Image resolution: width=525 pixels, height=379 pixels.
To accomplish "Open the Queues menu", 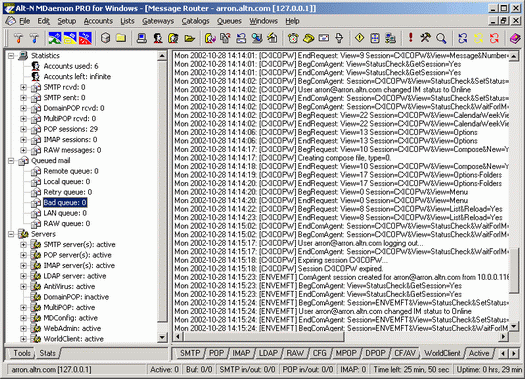I will coord(229,21).
